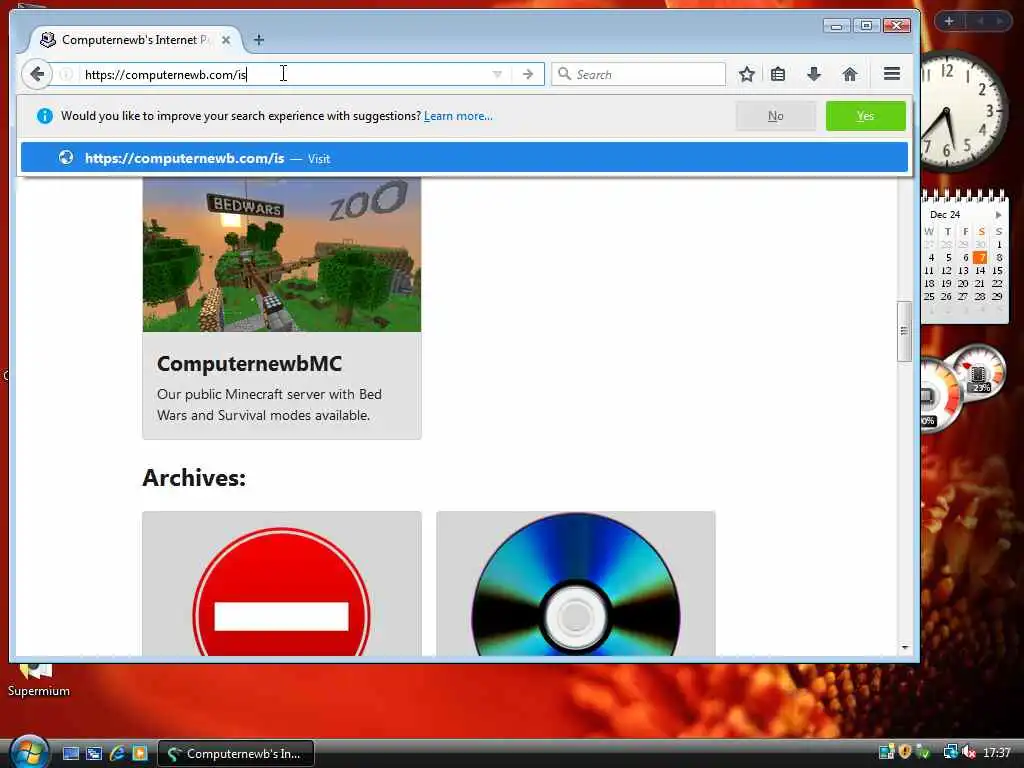Visit the https://computernewb.com/is suggestion
This screenshot has width=1024, height=768.
click(x=464, y=158)
